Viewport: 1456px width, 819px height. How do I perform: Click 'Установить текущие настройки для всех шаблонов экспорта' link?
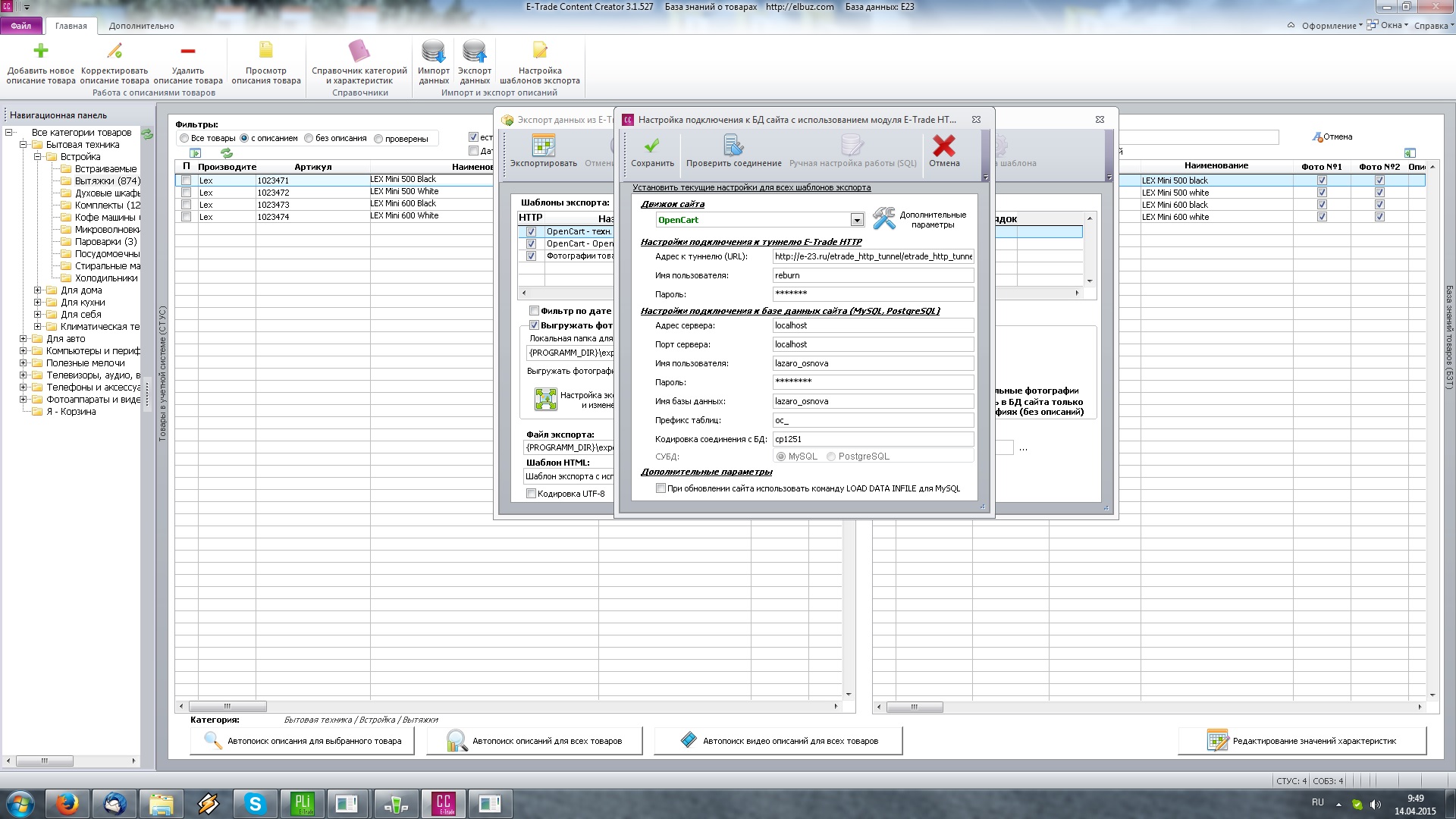pyautogui.click(x=752, y=187)
